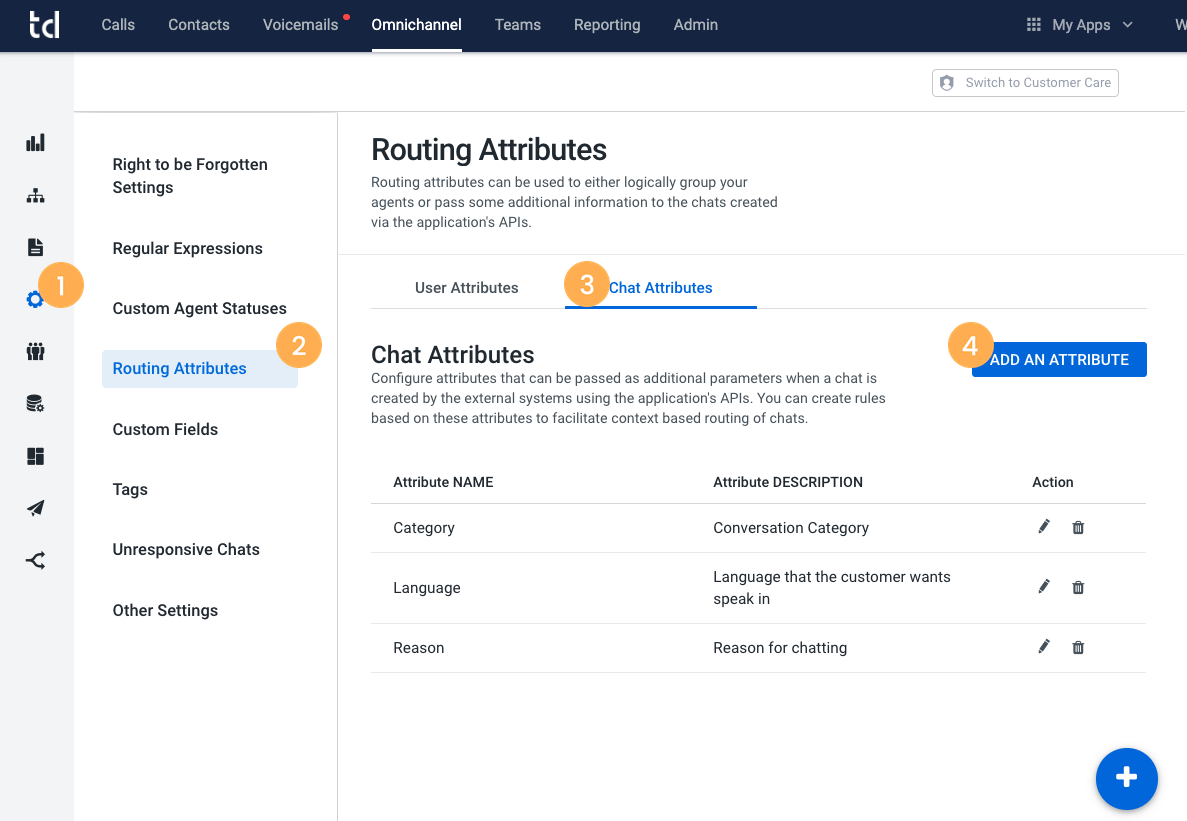The image size is (1187, 821).
Task: Open the Calls menu
Action: pos(118,25)
